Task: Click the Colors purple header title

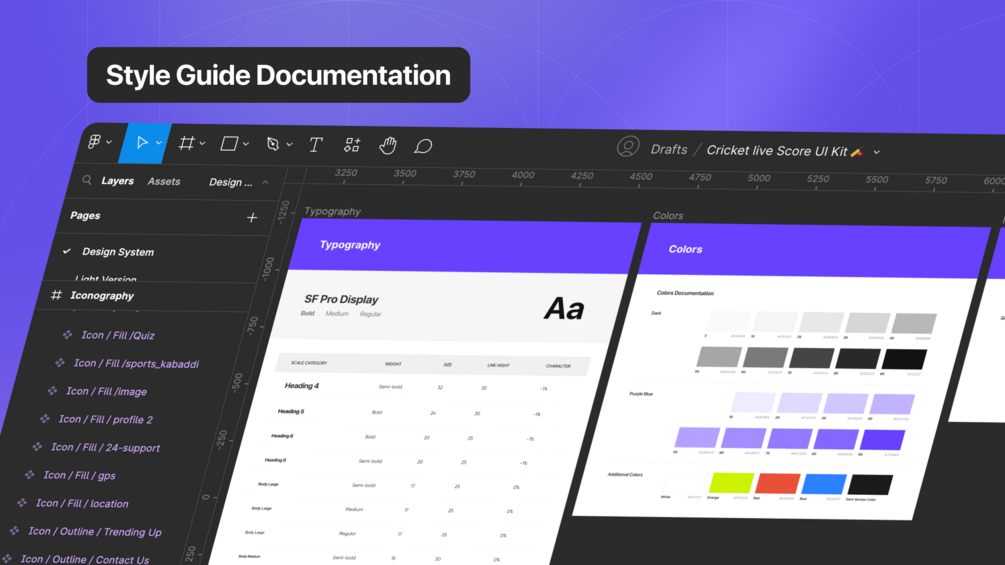Action: 685,249
